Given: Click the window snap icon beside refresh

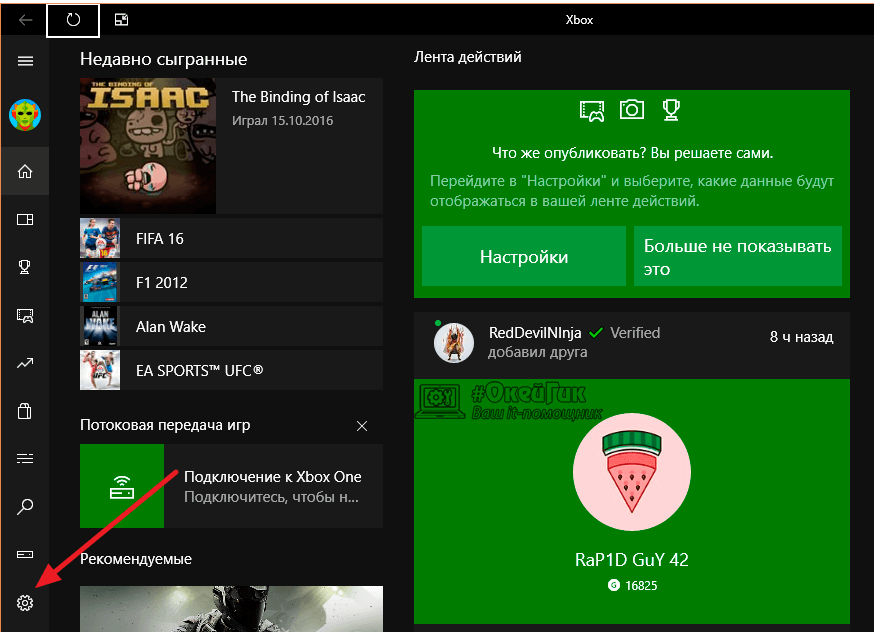Looking at the screenshot, I should (x=121, y=20).
